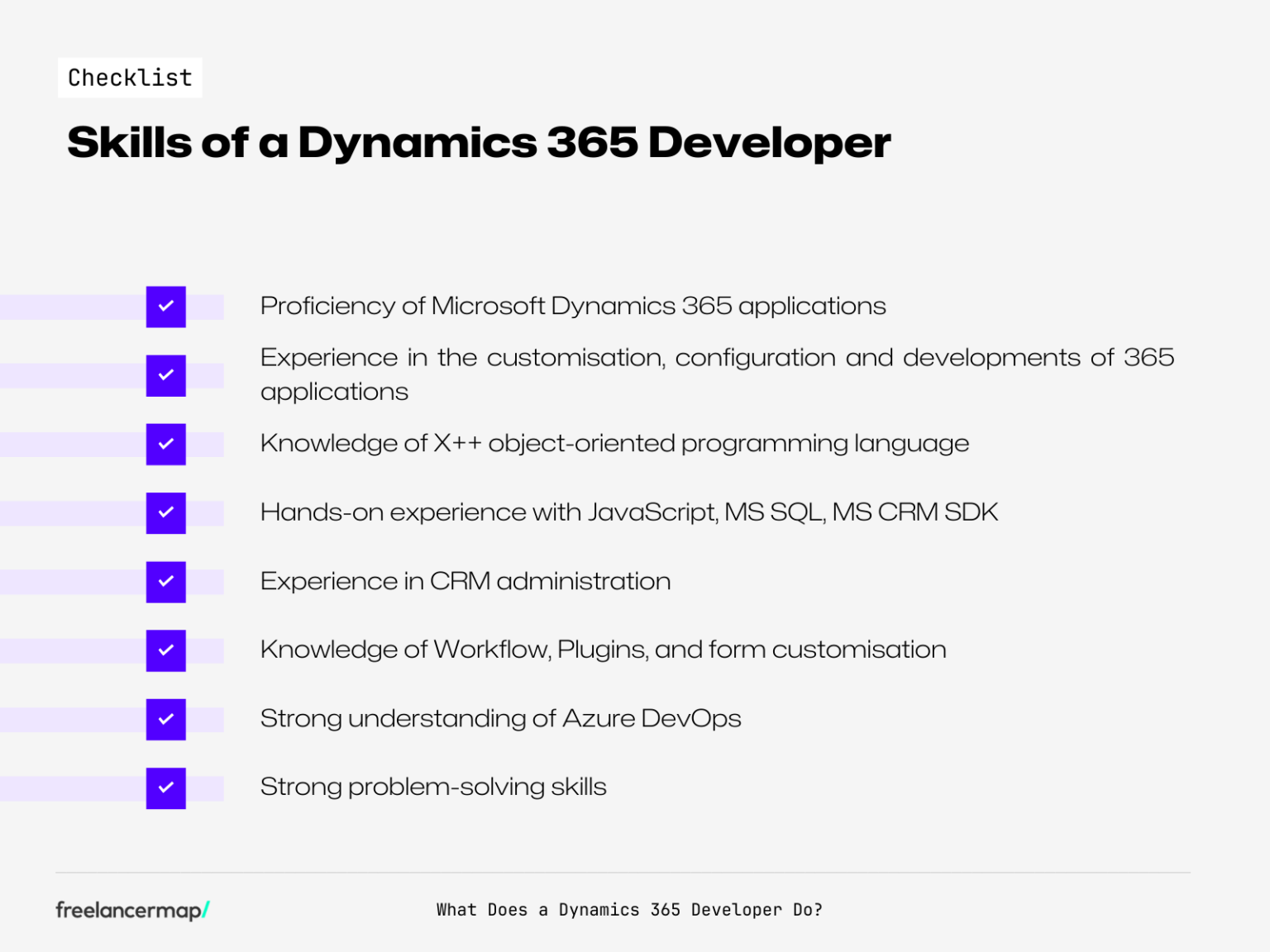1270x952 pixels.
Task: Click the checkmark beside CRM administration experience
Action: [165, 581]
